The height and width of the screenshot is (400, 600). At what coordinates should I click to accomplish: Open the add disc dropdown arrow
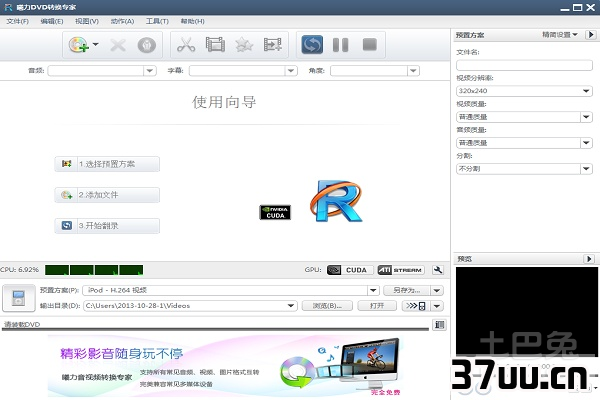click(95, 44)
